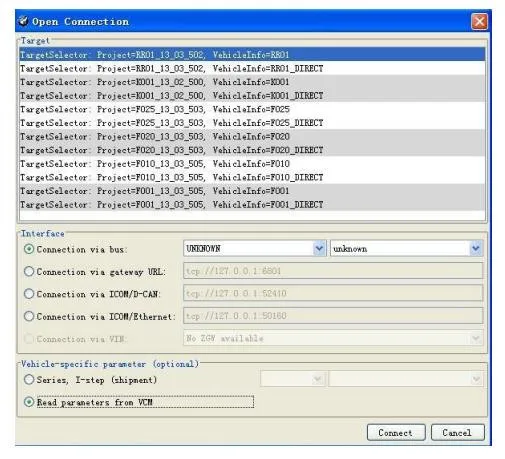This screenshot has width=505, height=459.
Task: Select target F025_13_03_503 VehicleInfo=F025
Action: [x=252, y=109]
